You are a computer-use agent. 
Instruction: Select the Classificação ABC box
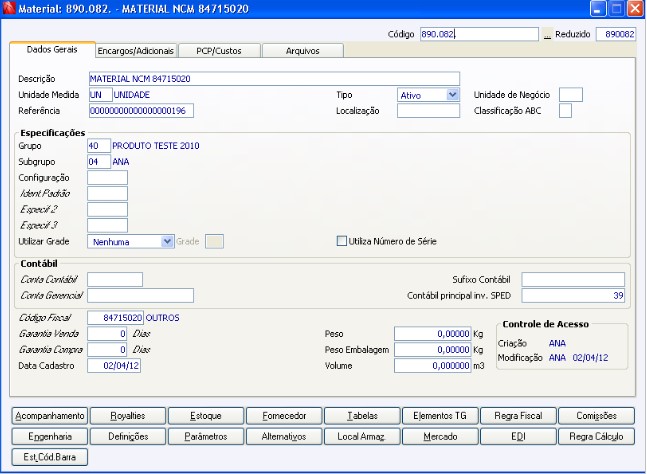coord(565,111)
